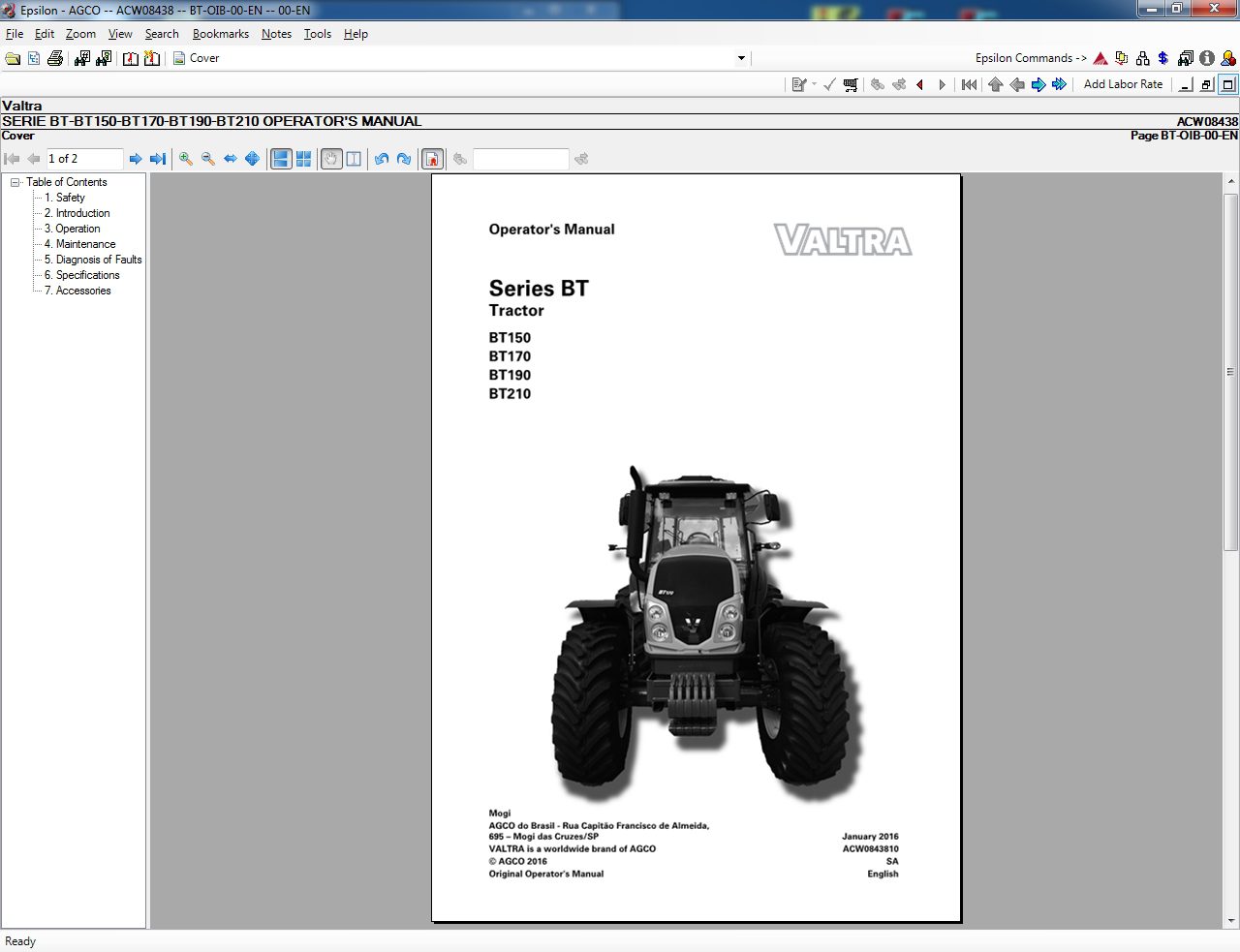Screen dimensions: 1240x952
Task: Toggle the thumbnail grid layout view
Action: point(303,159)
